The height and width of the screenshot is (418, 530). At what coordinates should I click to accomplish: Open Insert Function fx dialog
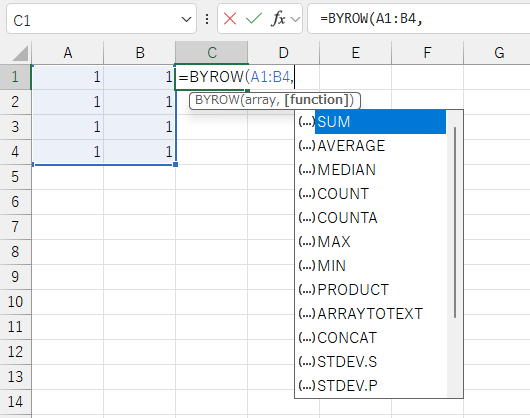(x=278, y=19)
